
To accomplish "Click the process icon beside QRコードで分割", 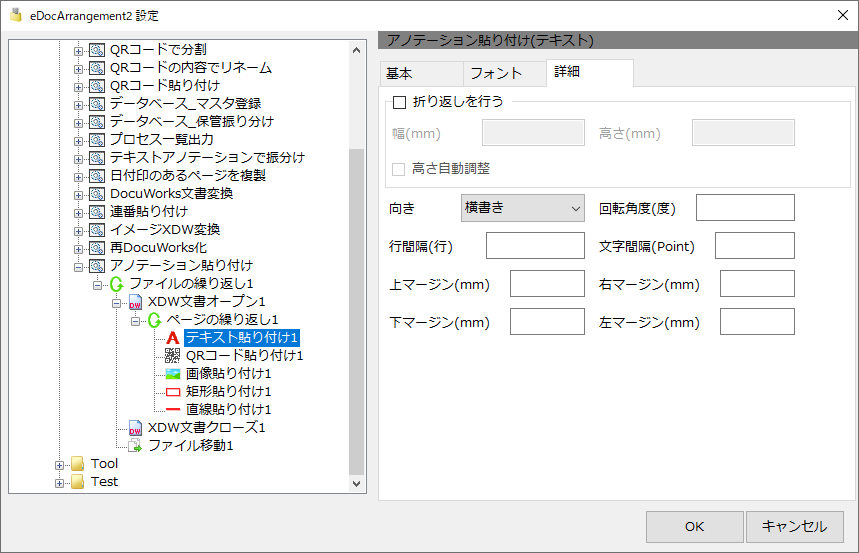I will coord(97,50).
